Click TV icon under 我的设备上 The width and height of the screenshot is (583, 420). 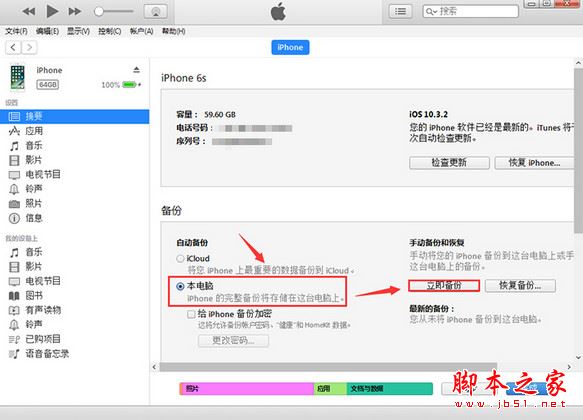[x=14, y=281]
